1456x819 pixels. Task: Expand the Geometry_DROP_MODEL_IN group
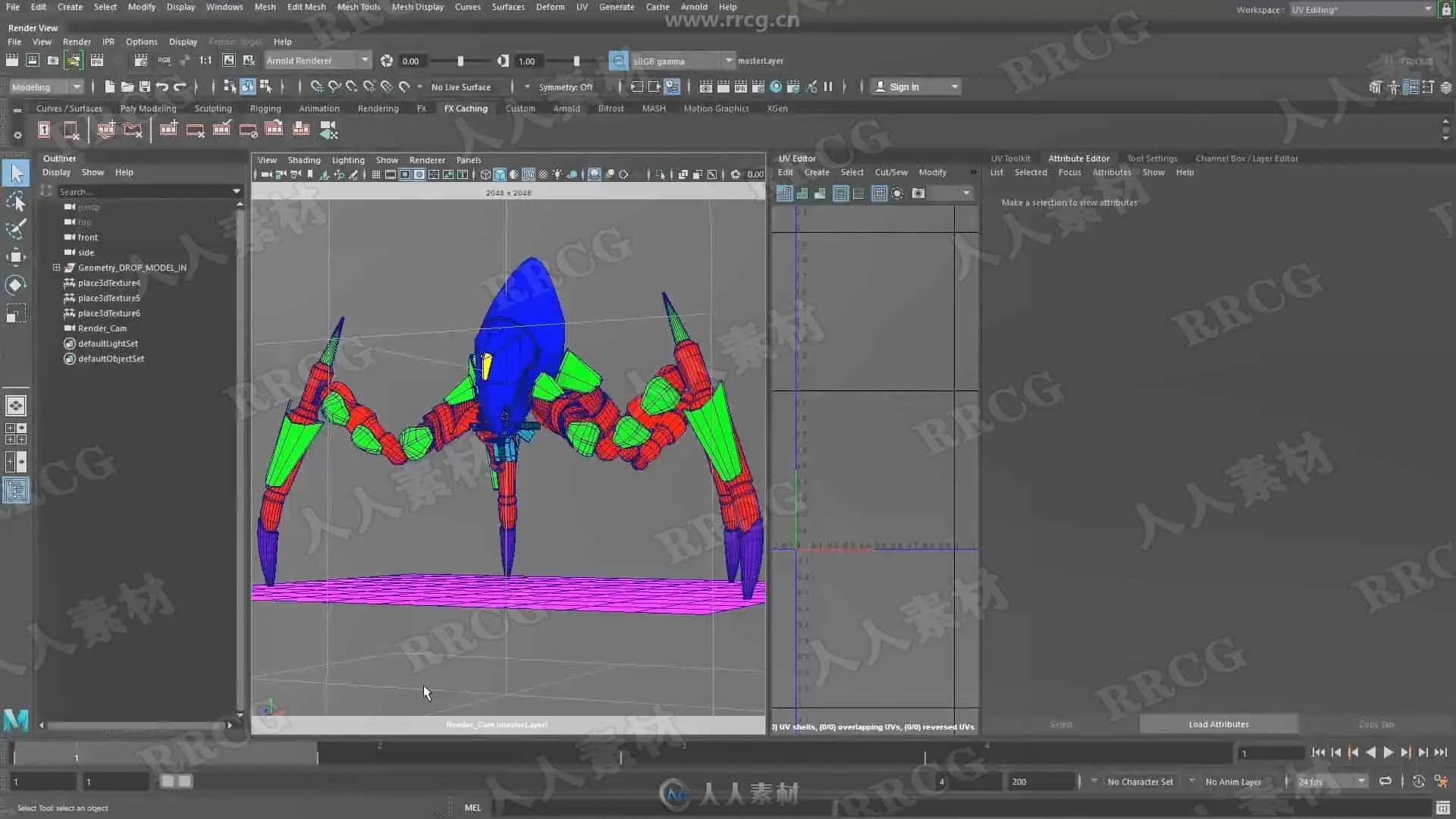click(x=56, y=268)
